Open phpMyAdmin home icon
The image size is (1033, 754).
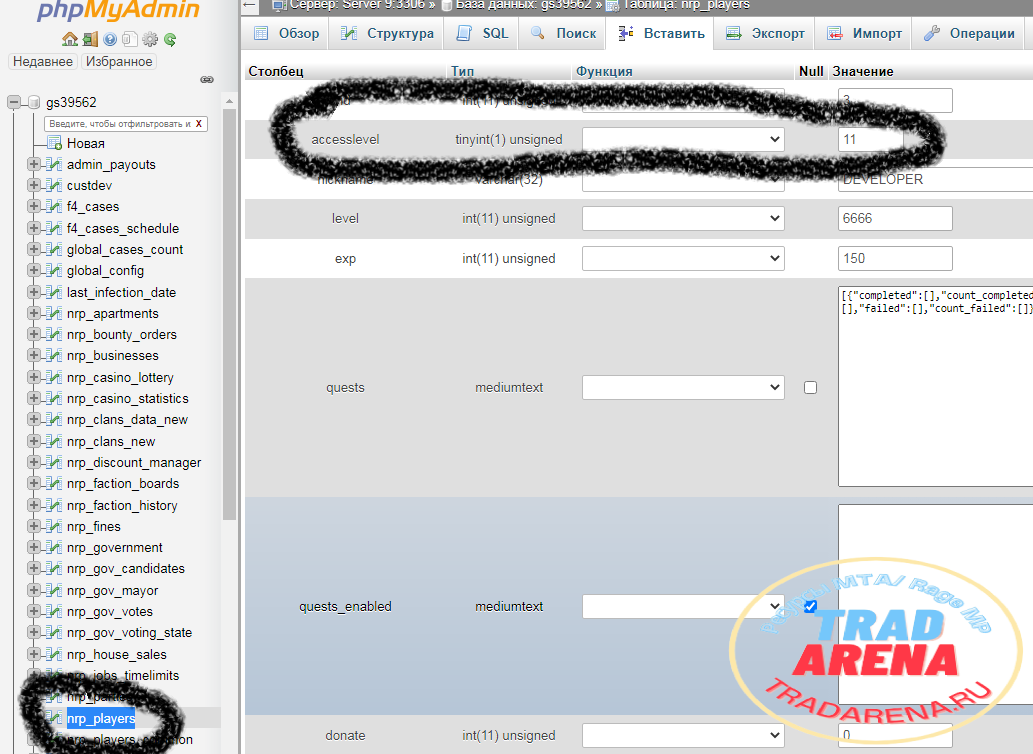[70, 40]
